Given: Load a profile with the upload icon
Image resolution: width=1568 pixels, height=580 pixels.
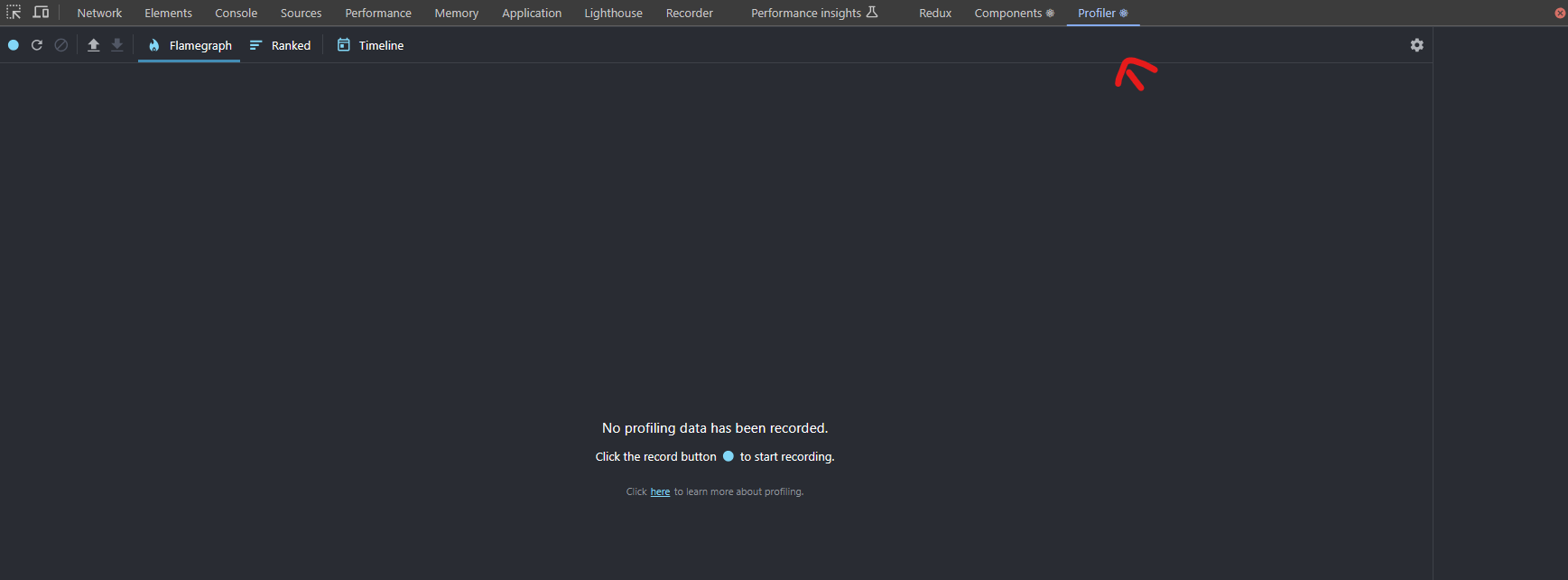Looking at the screenshot, I should pyautogui.click(x=94, y=45).
